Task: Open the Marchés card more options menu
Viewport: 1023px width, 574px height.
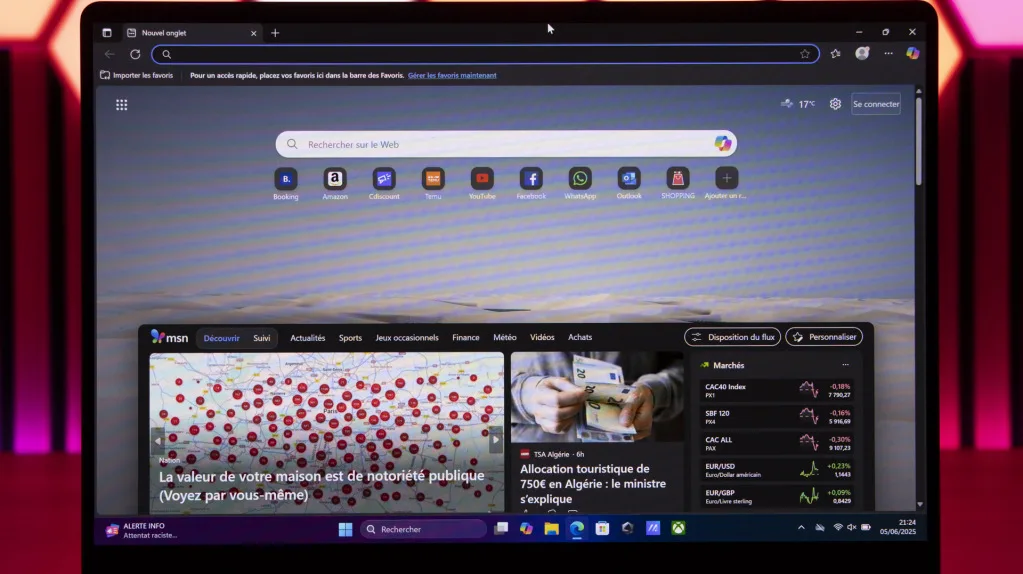Action: 845,365
